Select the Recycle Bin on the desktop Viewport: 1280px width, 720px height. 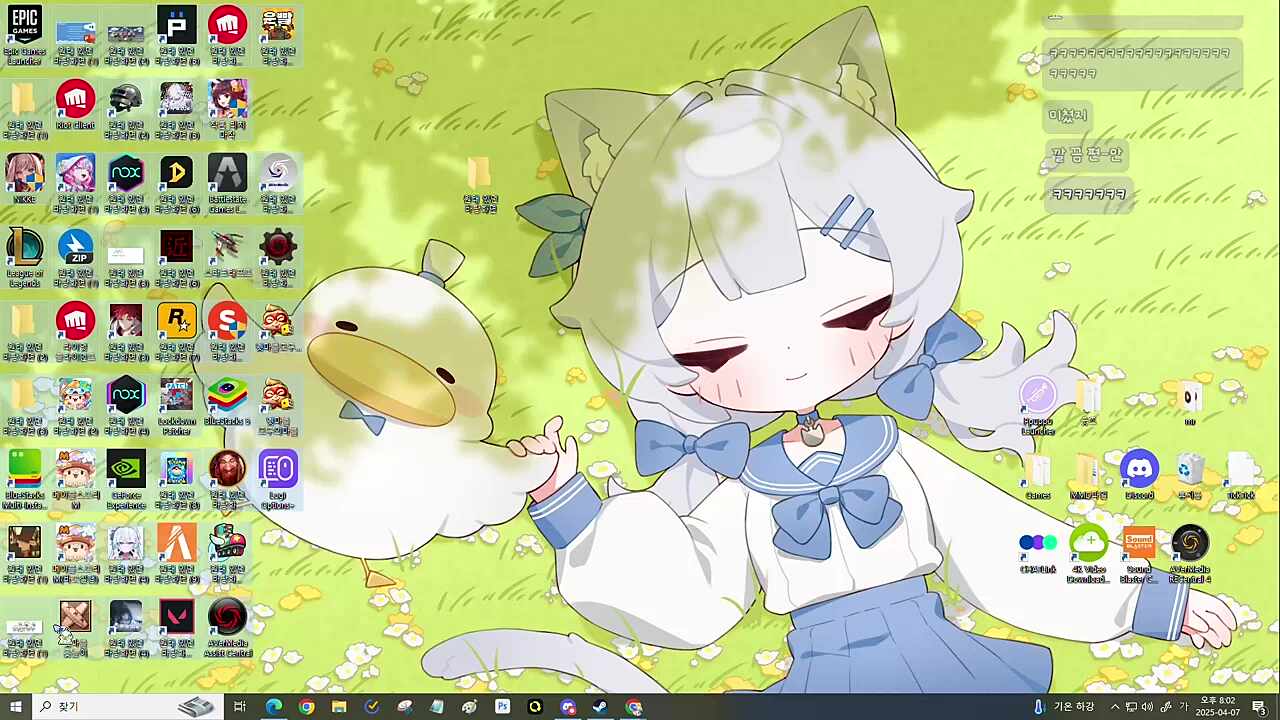pos(1189,475)
